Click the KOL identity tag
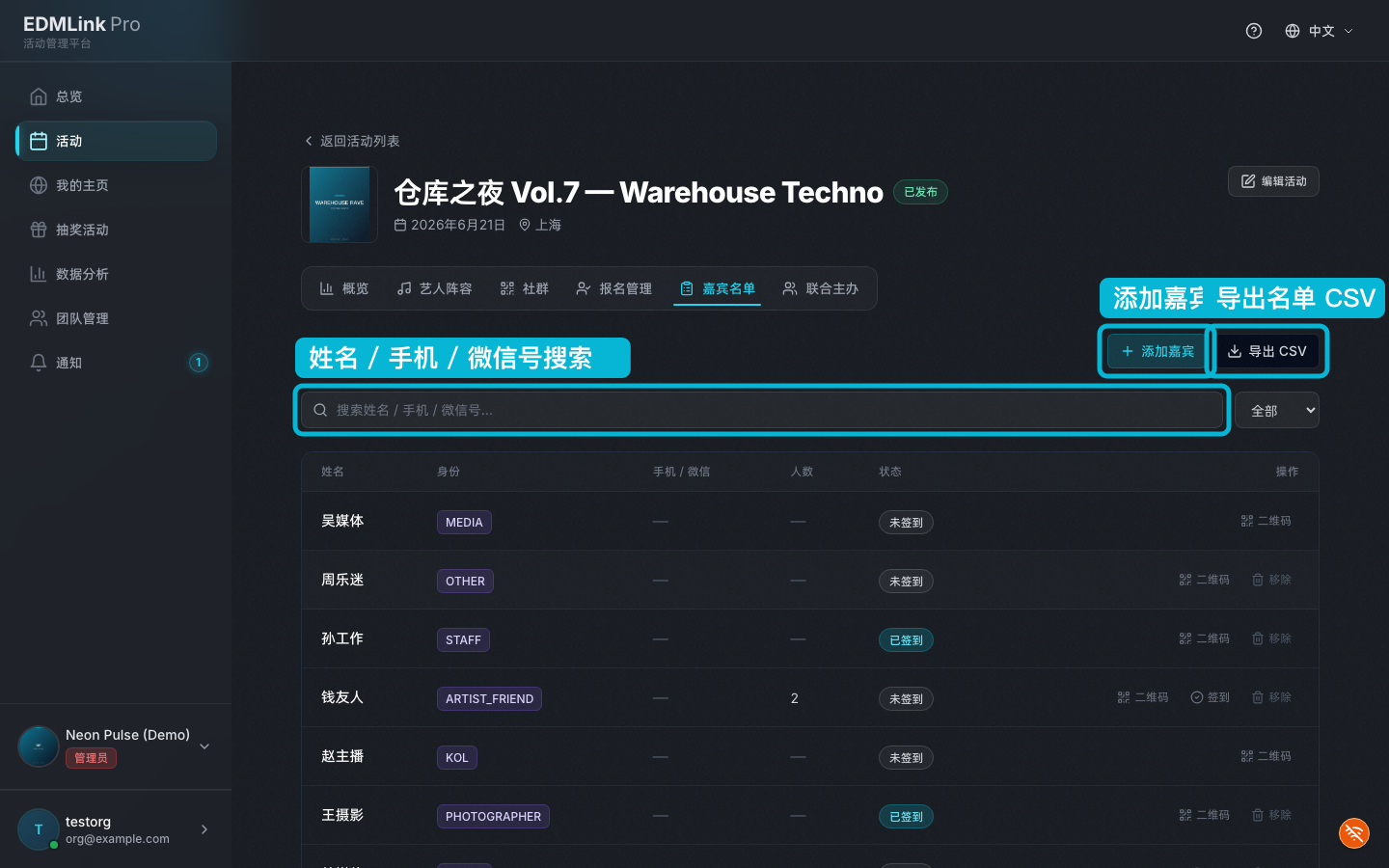The width and height of the screenshot is (1389, 868). (x=457, y=757)
